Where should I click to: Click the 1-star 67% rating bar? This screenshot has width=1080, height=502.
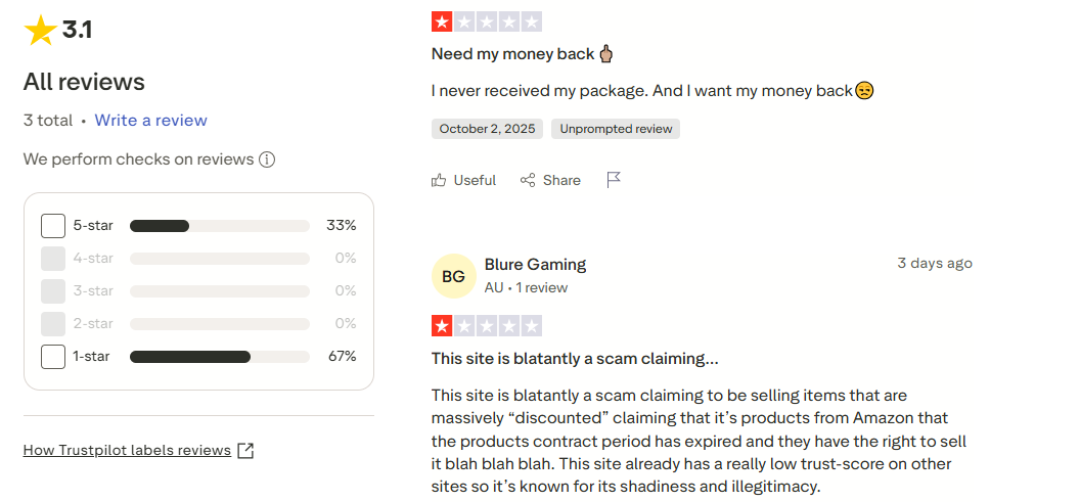click(x=220, y=356)
